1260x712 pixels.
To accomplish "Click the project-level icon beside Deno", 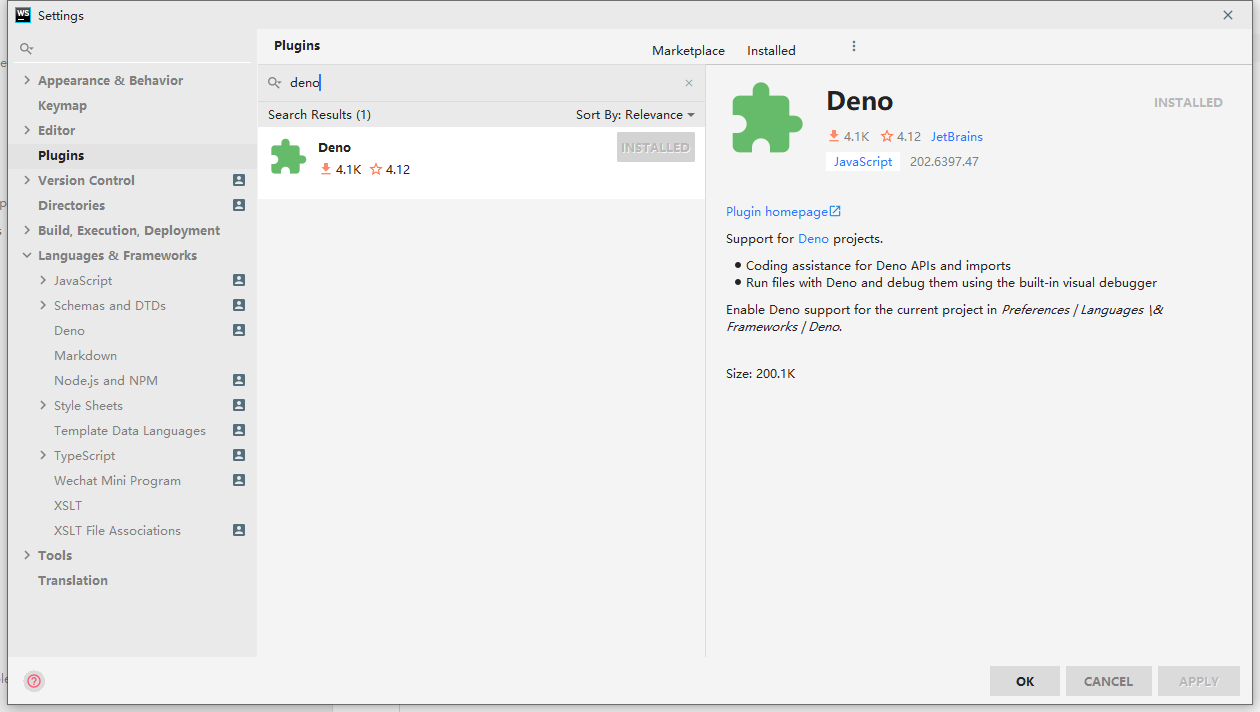I will (x=239, y=330).
